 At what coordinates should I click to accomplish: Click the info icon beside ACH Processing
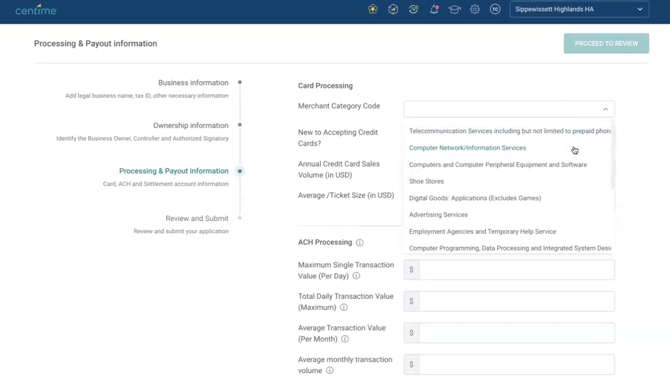[x=360, y=242]
